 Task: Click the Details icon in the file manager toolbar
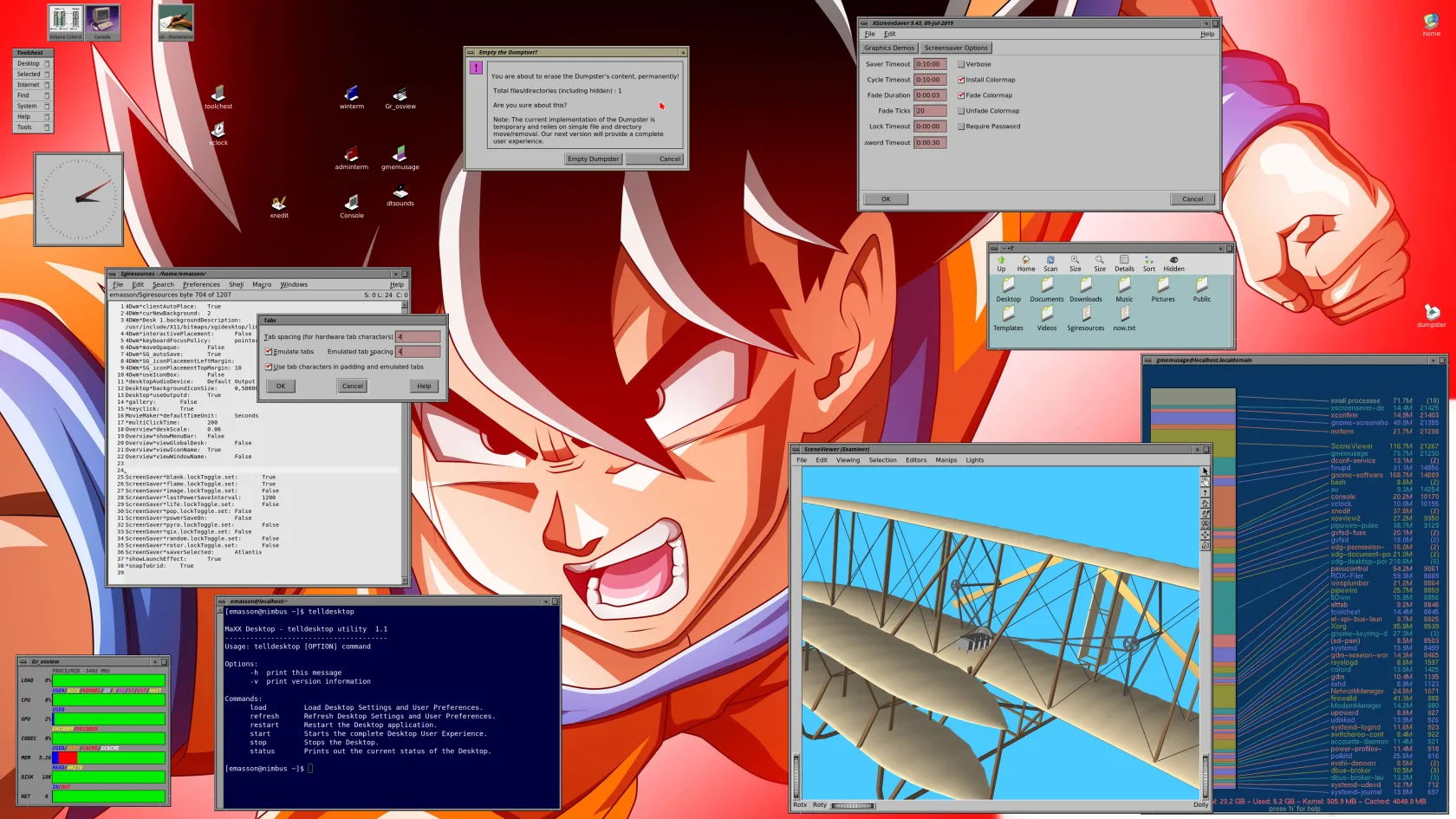(1124, 261)
